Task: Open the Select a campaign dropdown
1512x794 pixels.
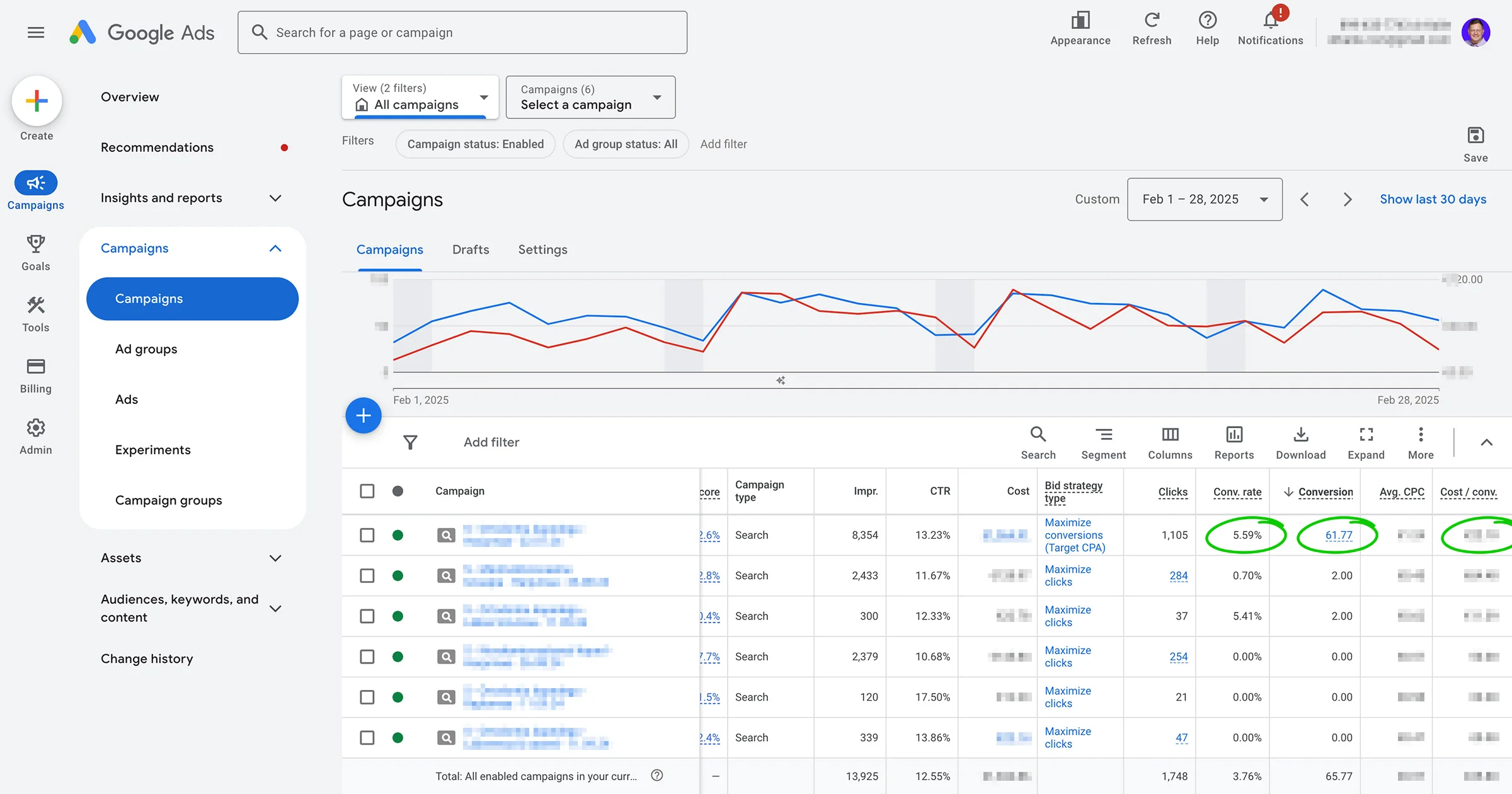Action: click(590, 97)
